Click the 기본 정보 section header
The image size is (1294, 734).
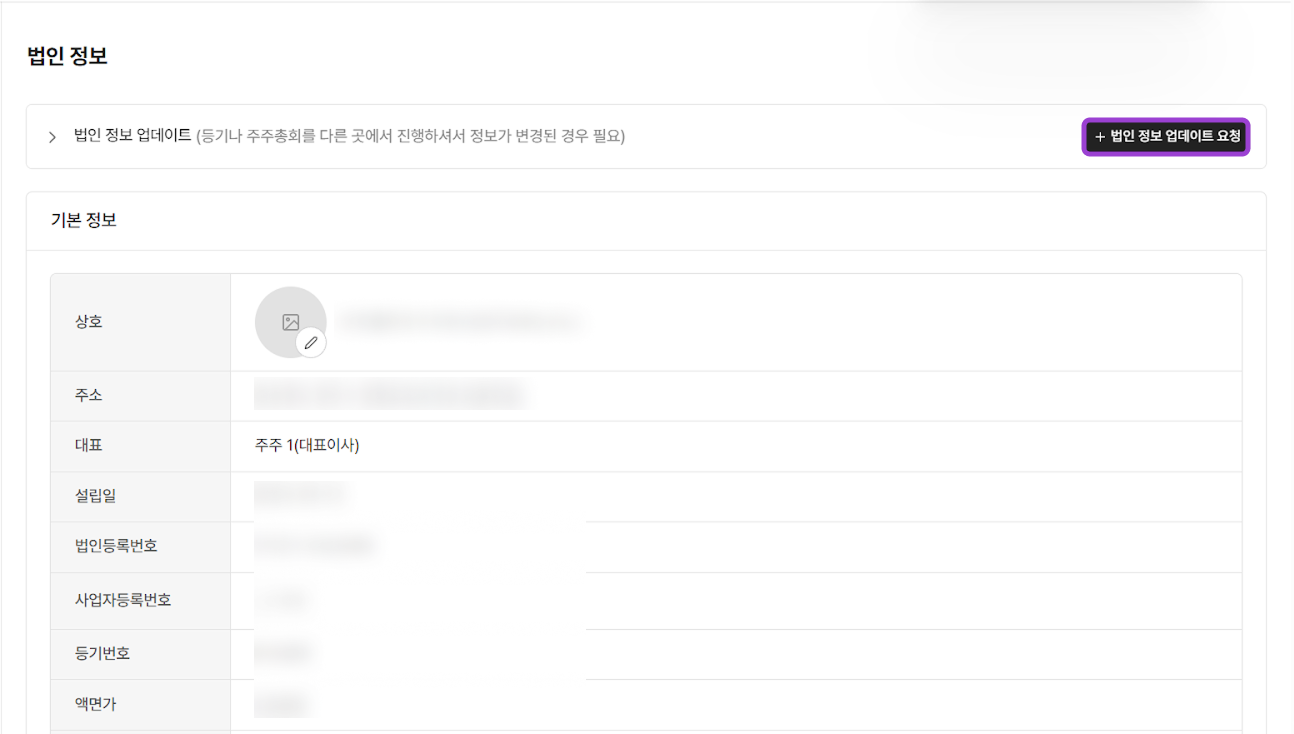tap(84, 220)
